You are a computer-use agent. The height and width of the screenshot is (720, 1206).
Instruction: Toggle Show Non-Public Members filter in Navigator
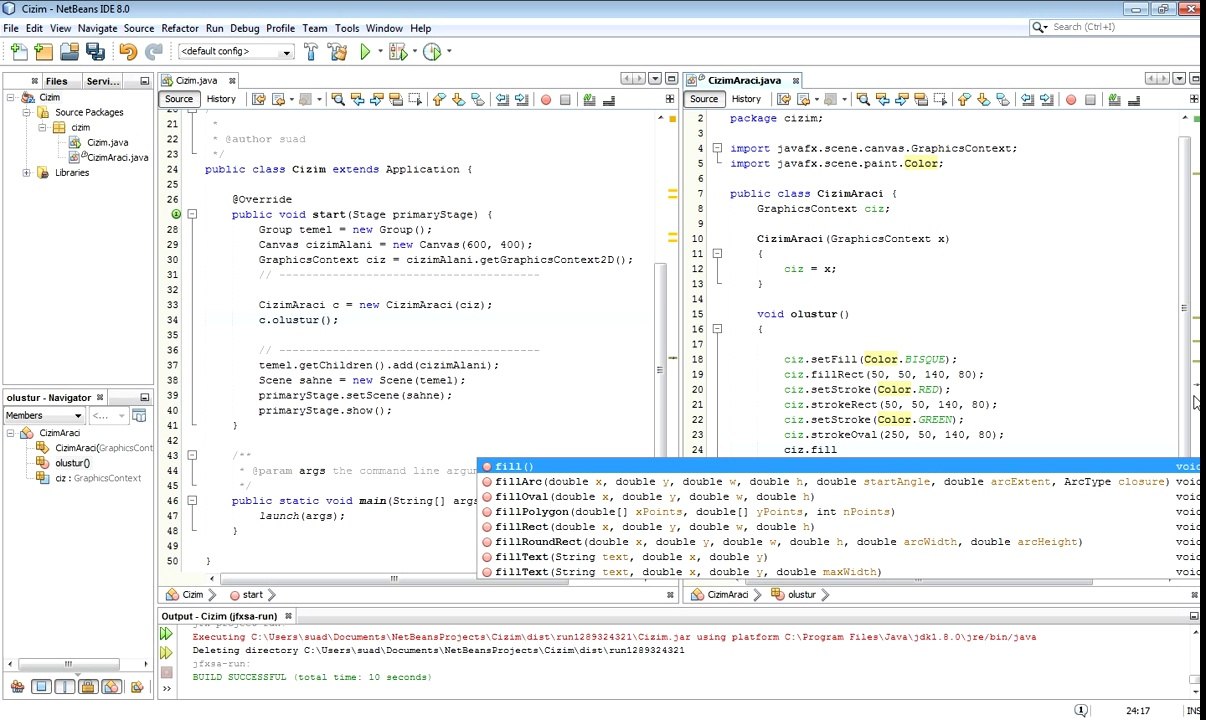pos(88,686)
